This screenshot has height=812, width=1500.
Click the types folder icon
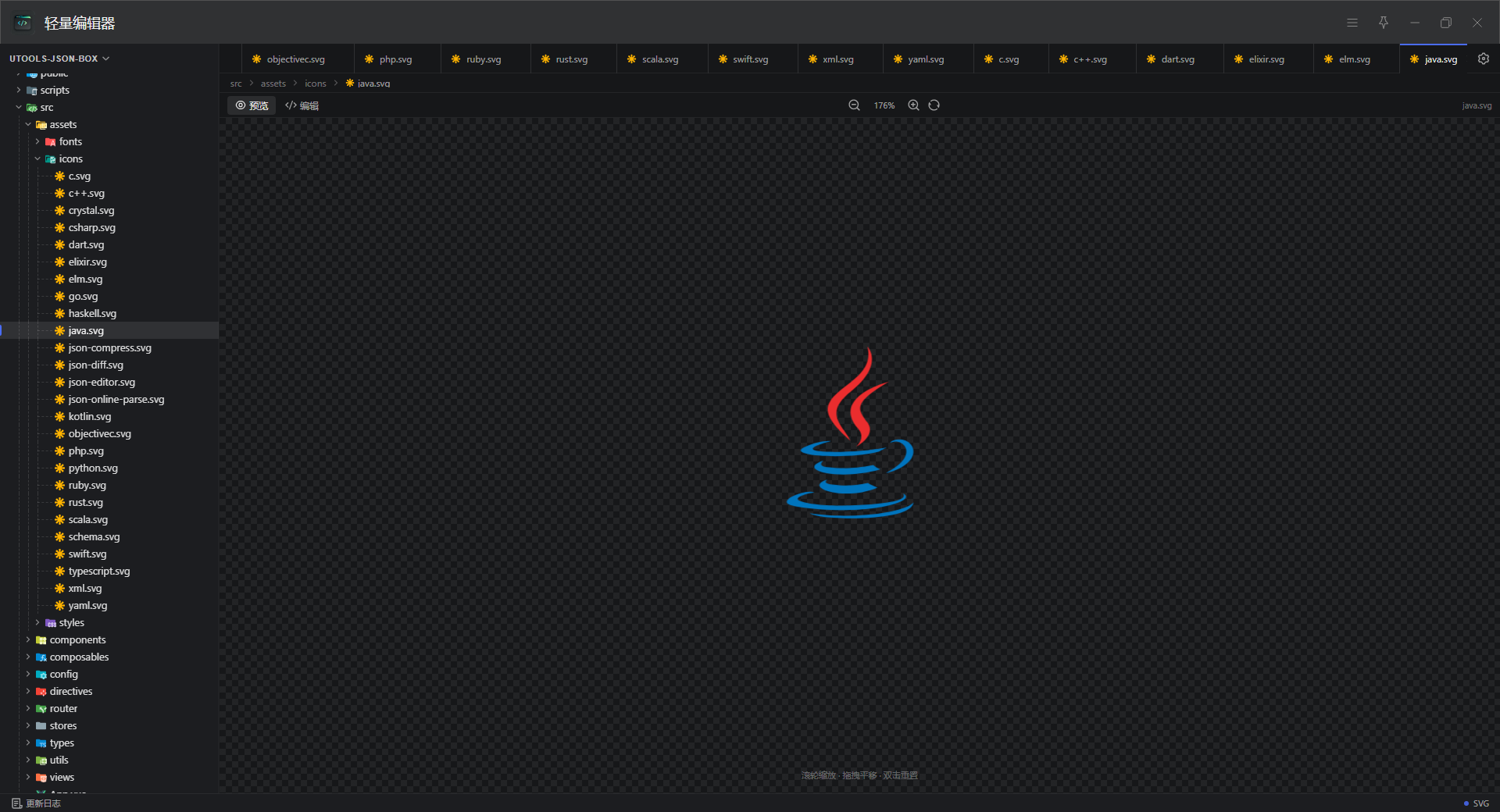41,743
